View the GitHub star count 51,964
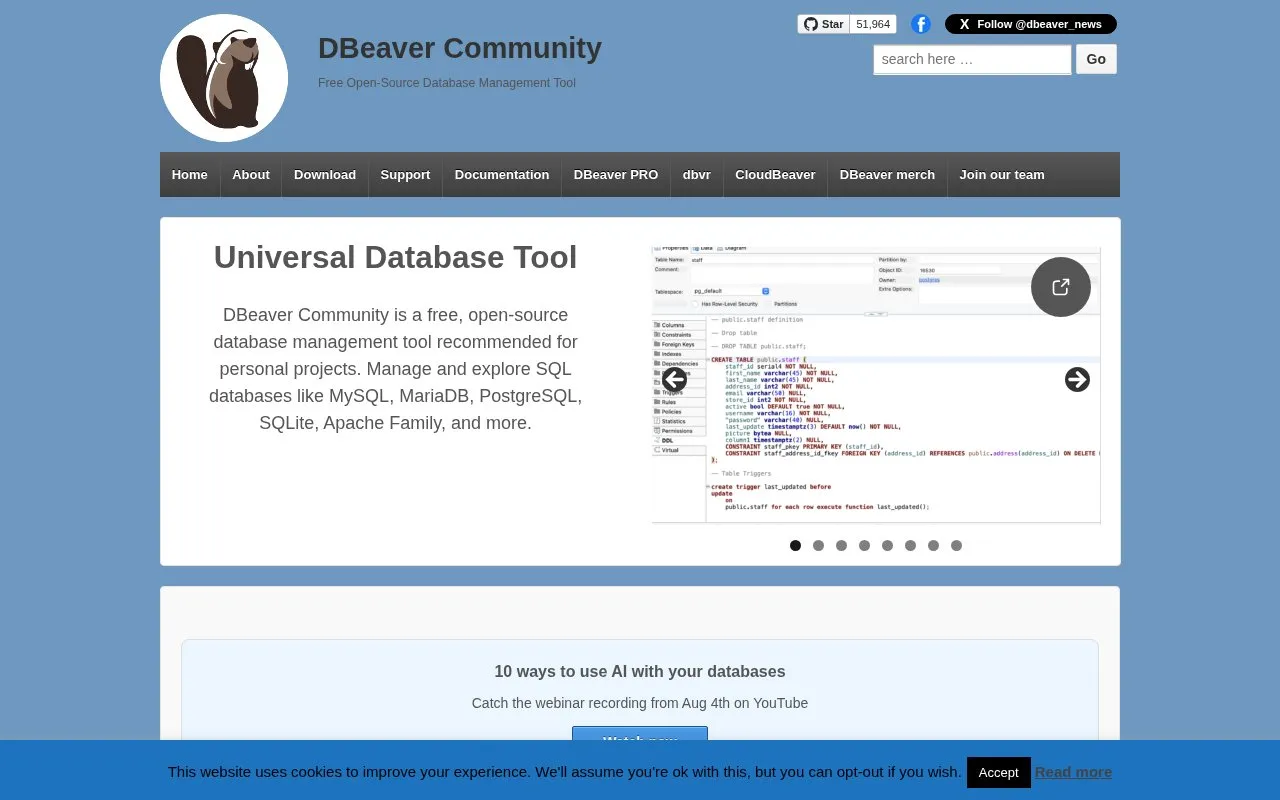This screenshot has width=1280, height=800. coord(873,24)
